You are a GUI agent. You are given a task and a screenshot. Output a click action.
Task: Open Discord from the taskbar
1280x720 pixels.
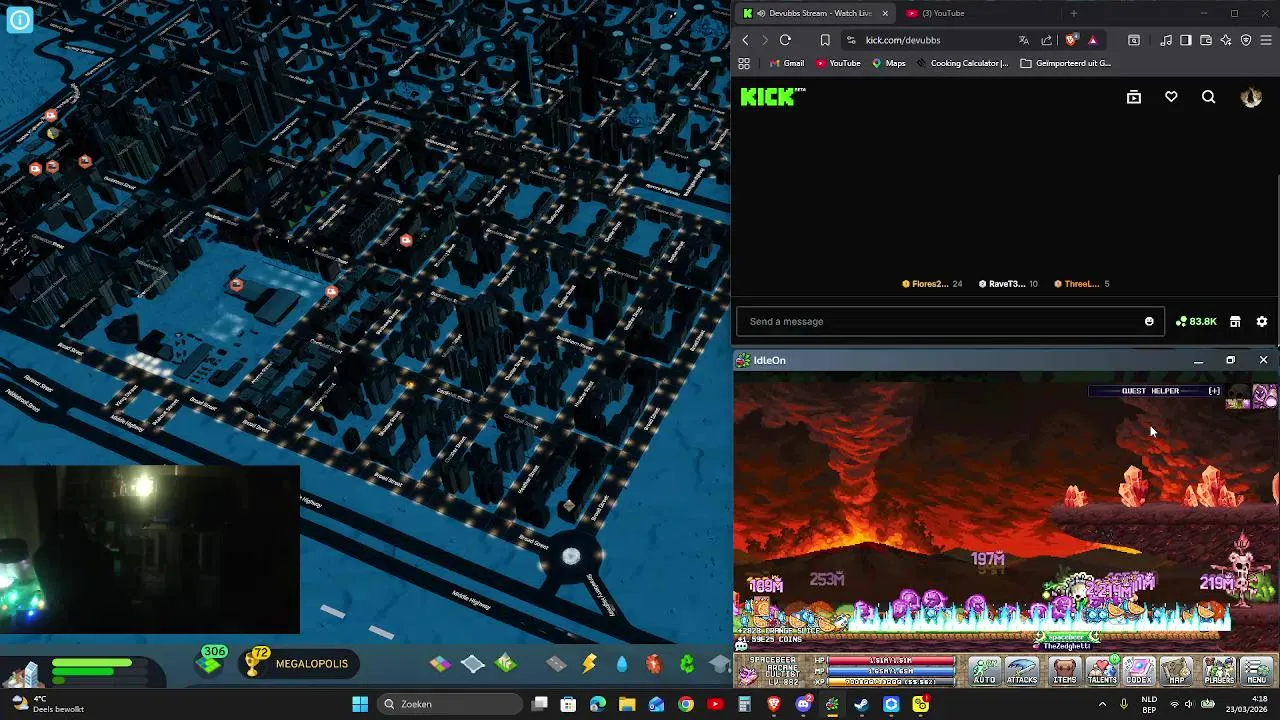(803, 704)
